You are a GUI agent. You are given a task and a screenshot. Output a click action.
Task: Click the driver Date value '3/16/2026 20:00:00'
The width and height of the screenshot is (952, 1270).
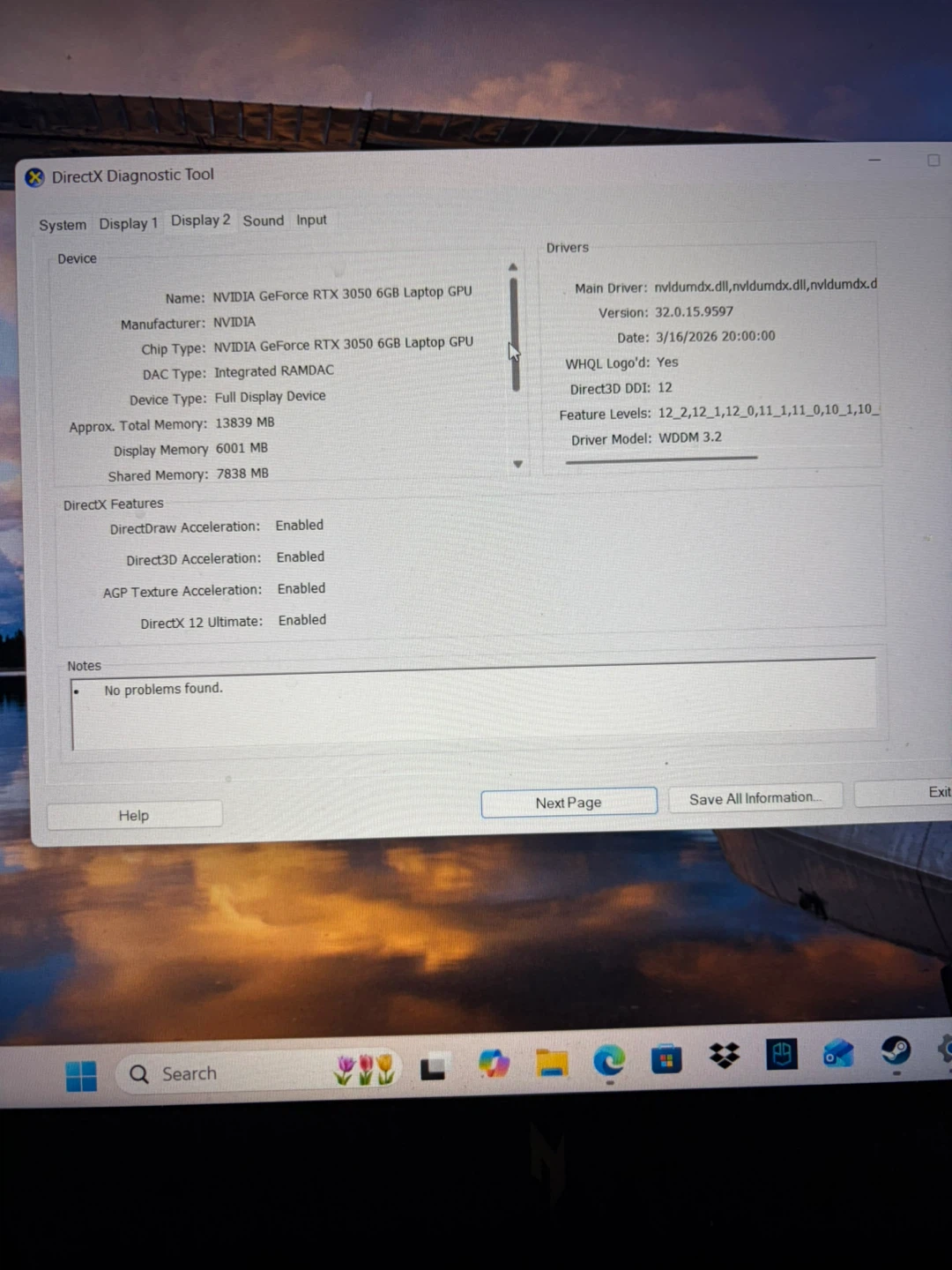715,336
